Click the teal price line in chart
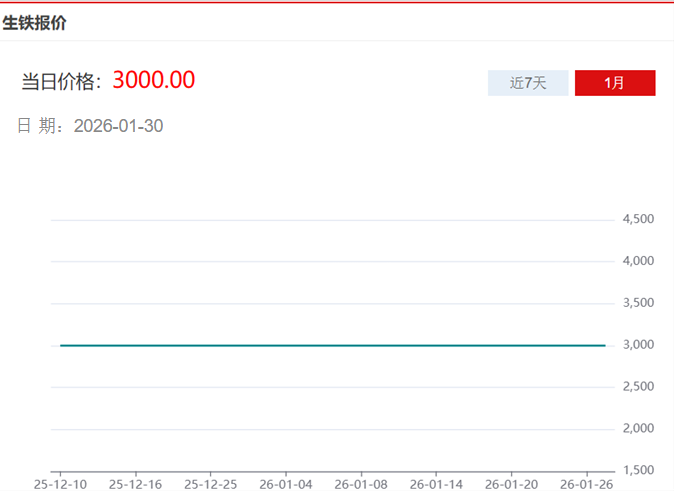Screen dimensions: 680x491 click(332, 345)
